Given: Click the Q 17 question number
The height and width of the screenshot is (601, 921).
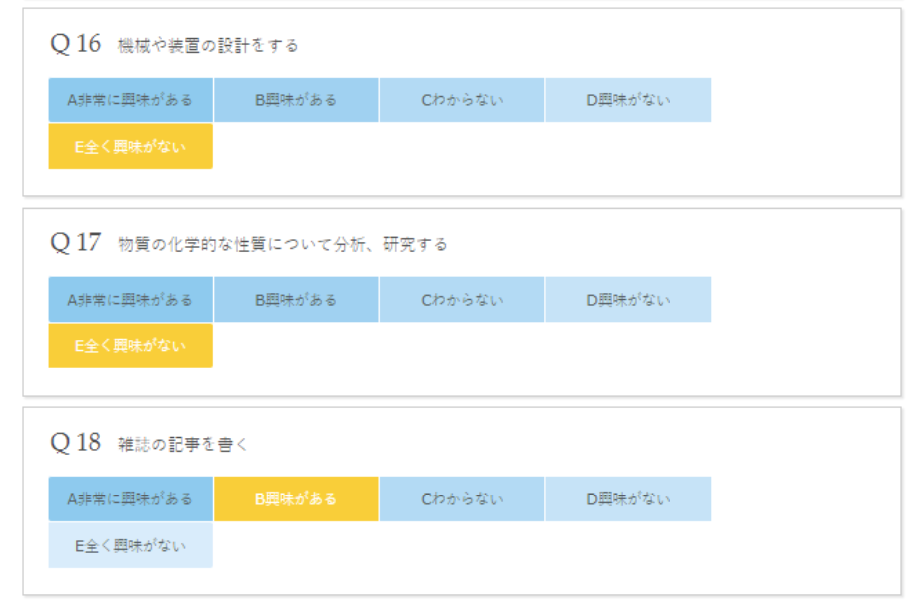Looking at the screenshot, I should click(76, 243).
